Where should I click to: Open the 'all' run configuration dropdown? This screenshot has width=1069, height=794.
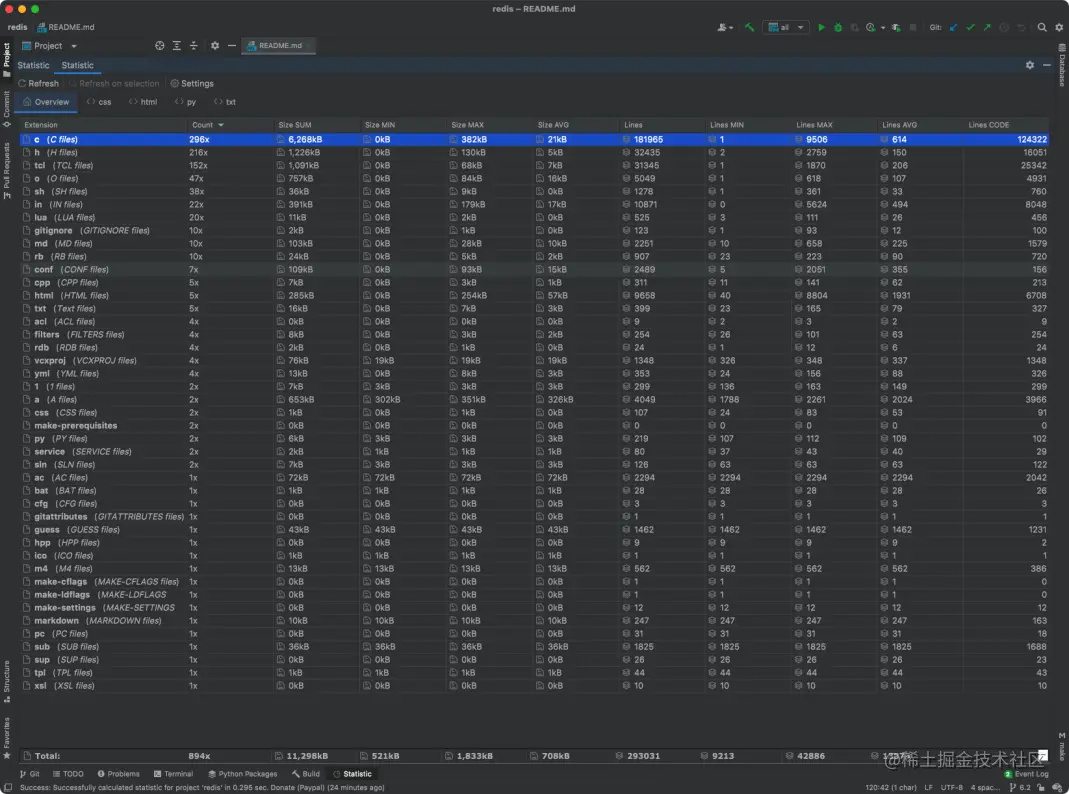[786, 27]
